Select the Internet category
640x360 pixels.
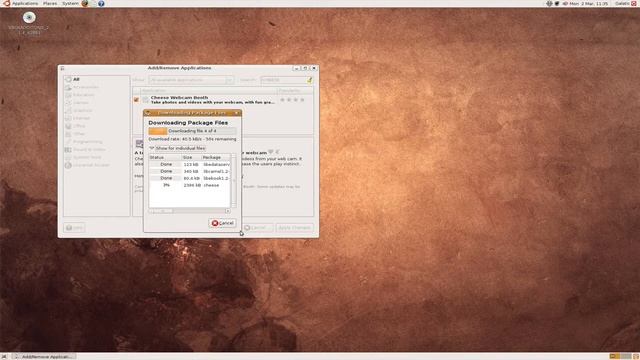pyautogui.click(x=96, y=118)
